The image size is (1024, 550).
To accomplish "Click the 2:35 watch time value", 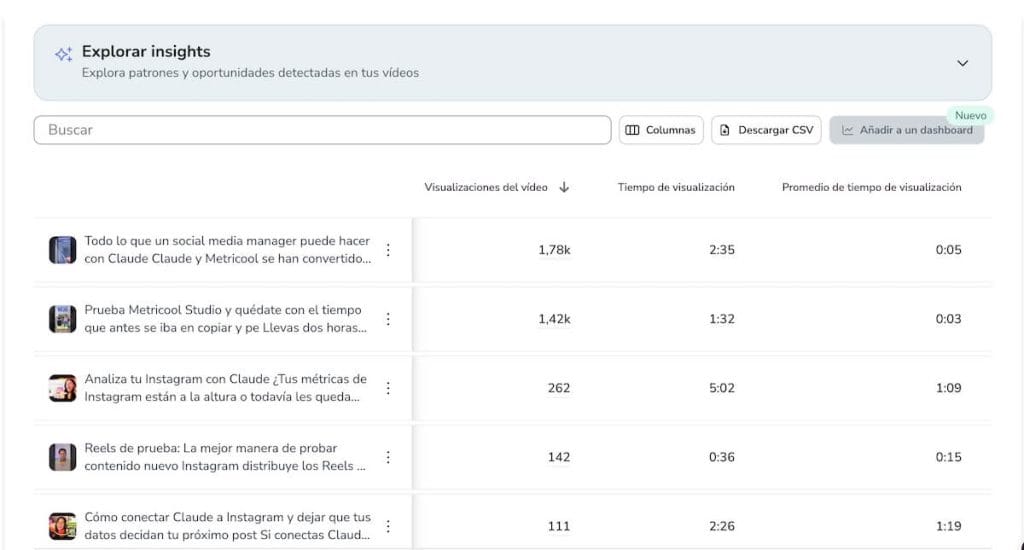I will tap(722, 250).
